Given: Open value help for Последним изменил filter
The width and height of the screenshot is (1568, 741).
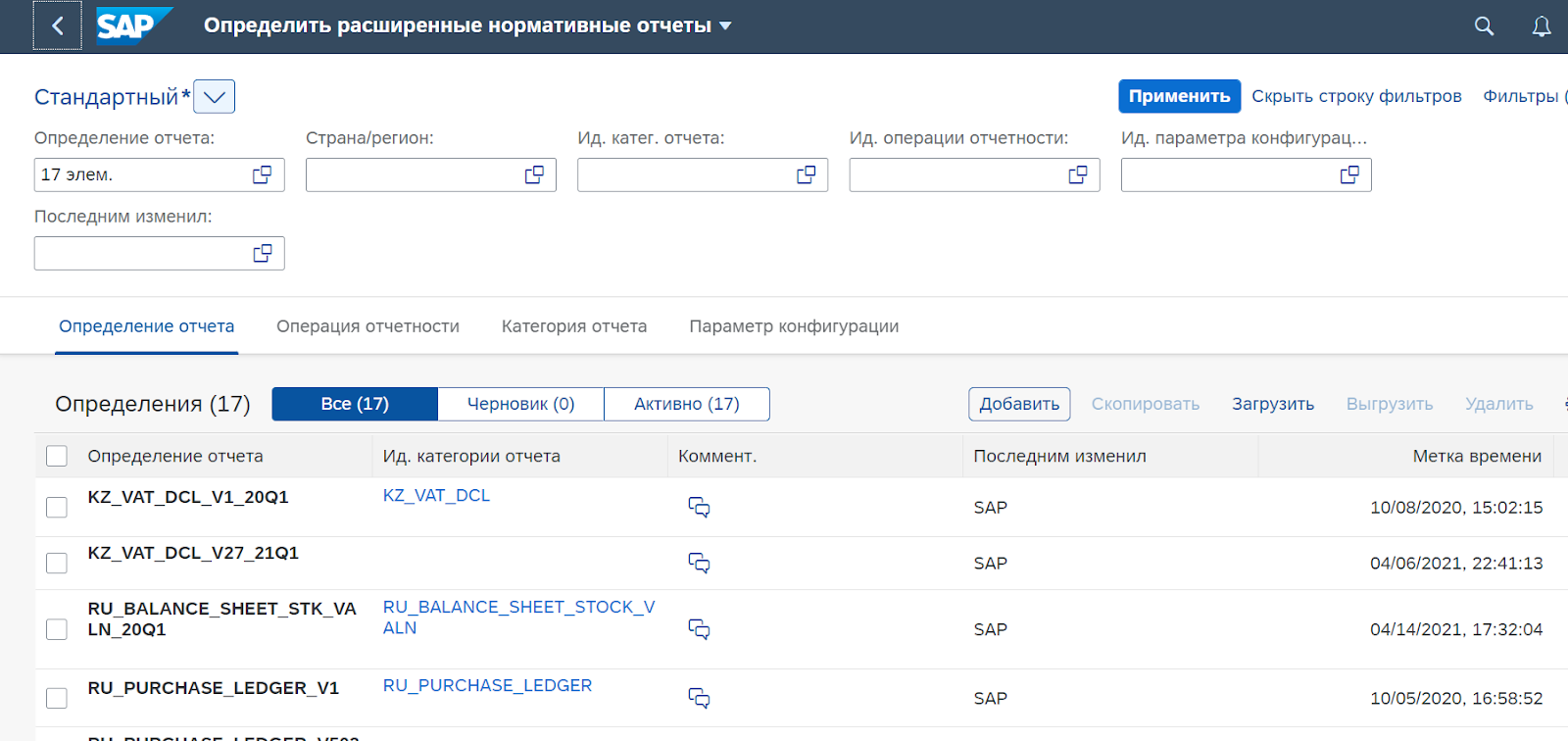Looking at the screenshot, I should [262, 253].
